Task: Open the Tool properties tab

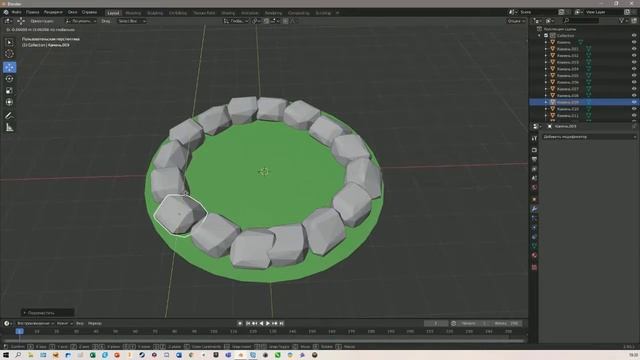Action: [534, 139]
